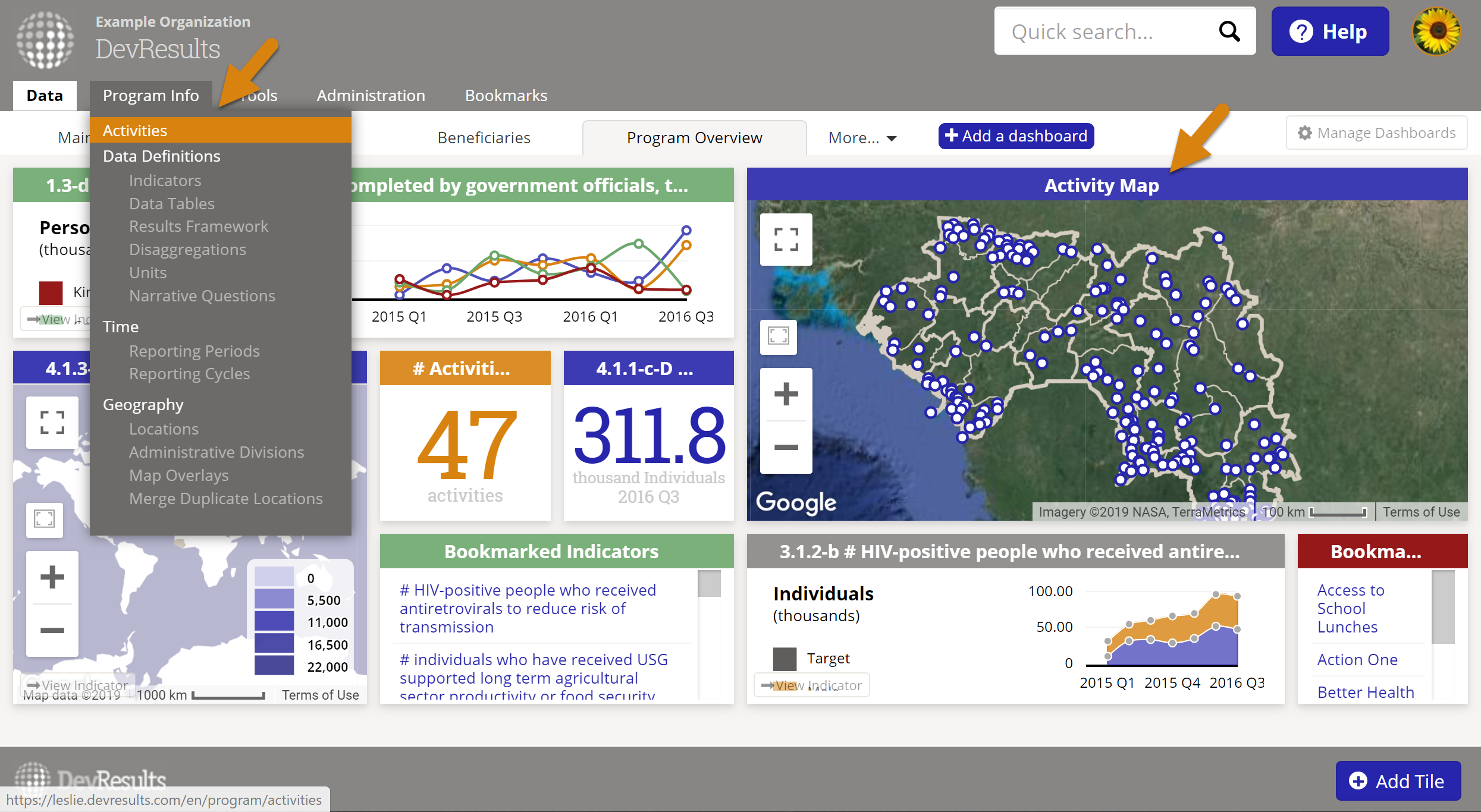This screenshot has width=1481, height=812.
Task: Open Reporting Periods menu entry
Action: pos(194,351)
